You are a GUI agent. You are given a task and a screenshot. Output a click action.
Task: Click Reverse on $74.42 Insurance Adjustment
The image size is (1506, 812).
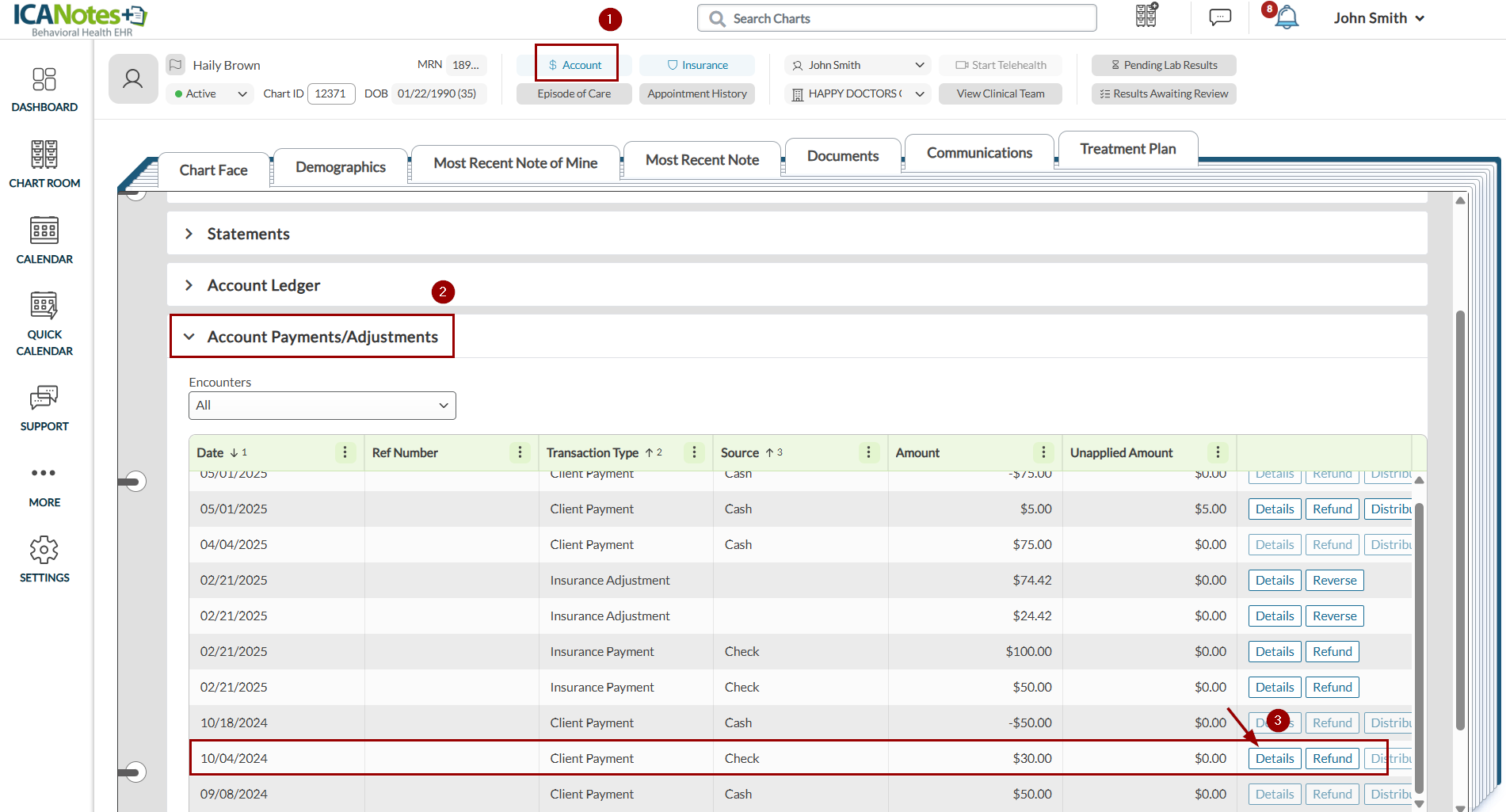(1334, 581)
